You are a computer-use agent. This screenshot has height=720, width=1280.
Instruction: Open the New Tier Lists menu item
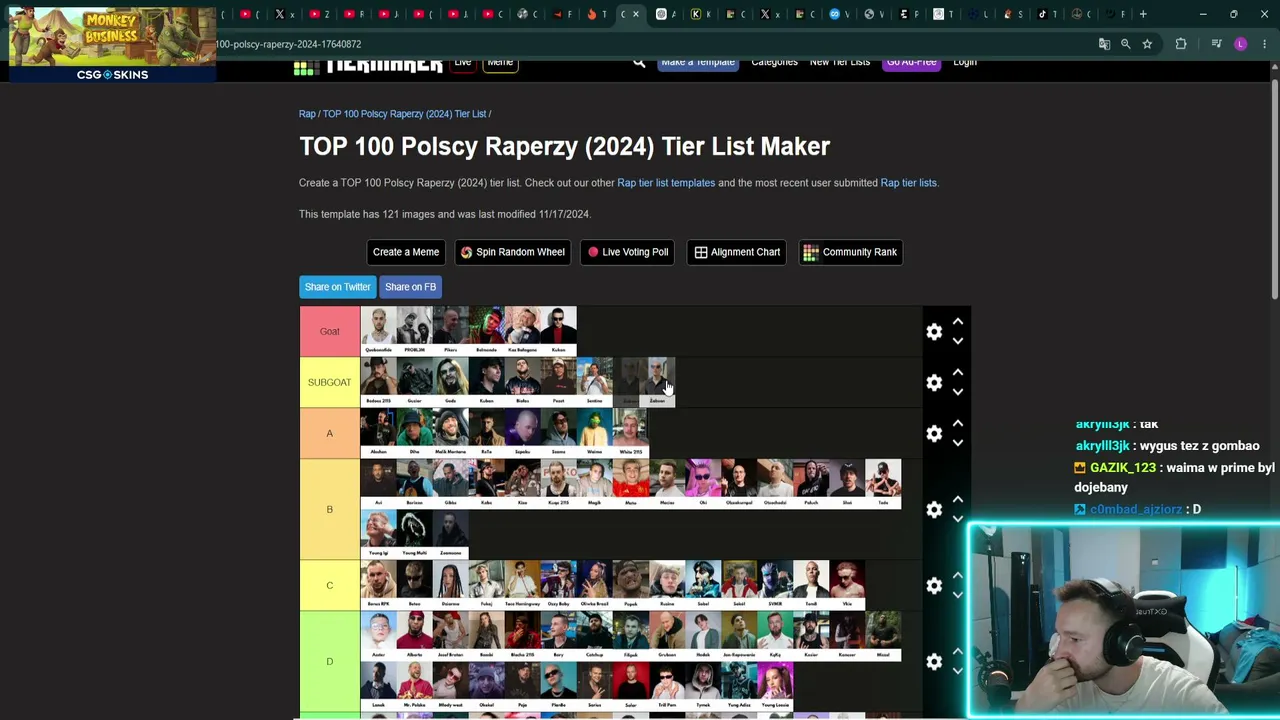point(840,63)
